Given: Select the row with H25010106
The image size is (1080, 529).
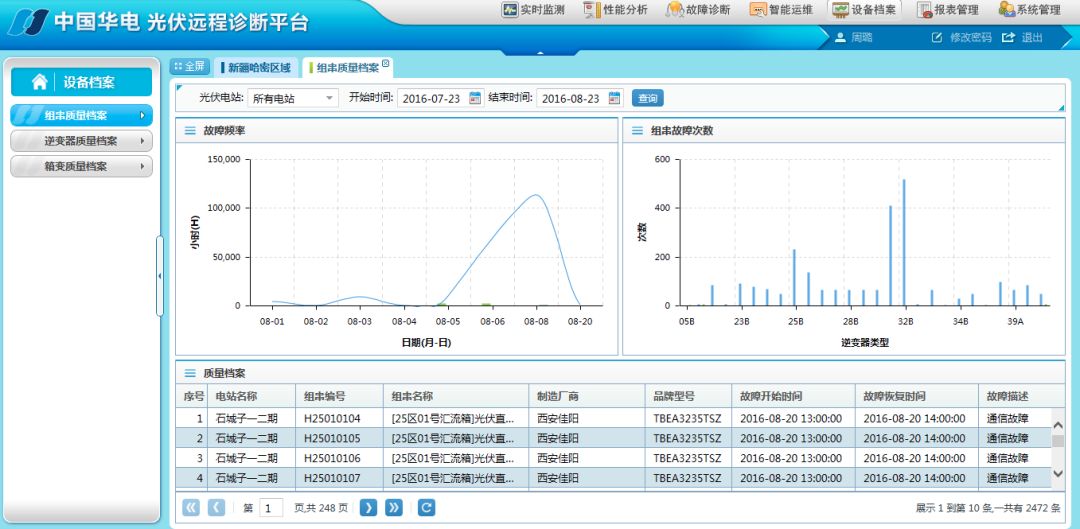Looking at the screenshot, I should (x=614, y=458).
